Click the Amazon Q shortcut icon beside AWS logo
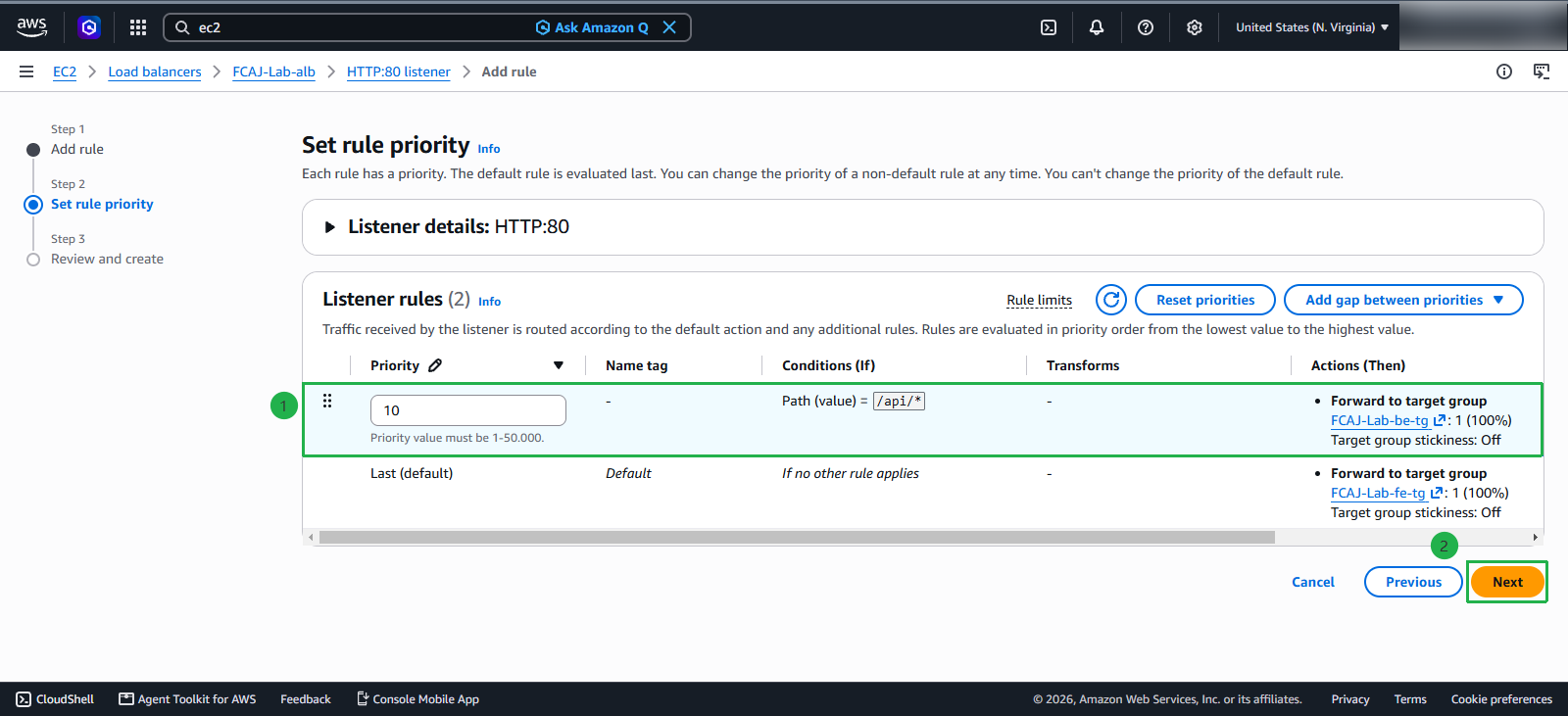This screenshot has width=1568, height=716. point(89,27)
